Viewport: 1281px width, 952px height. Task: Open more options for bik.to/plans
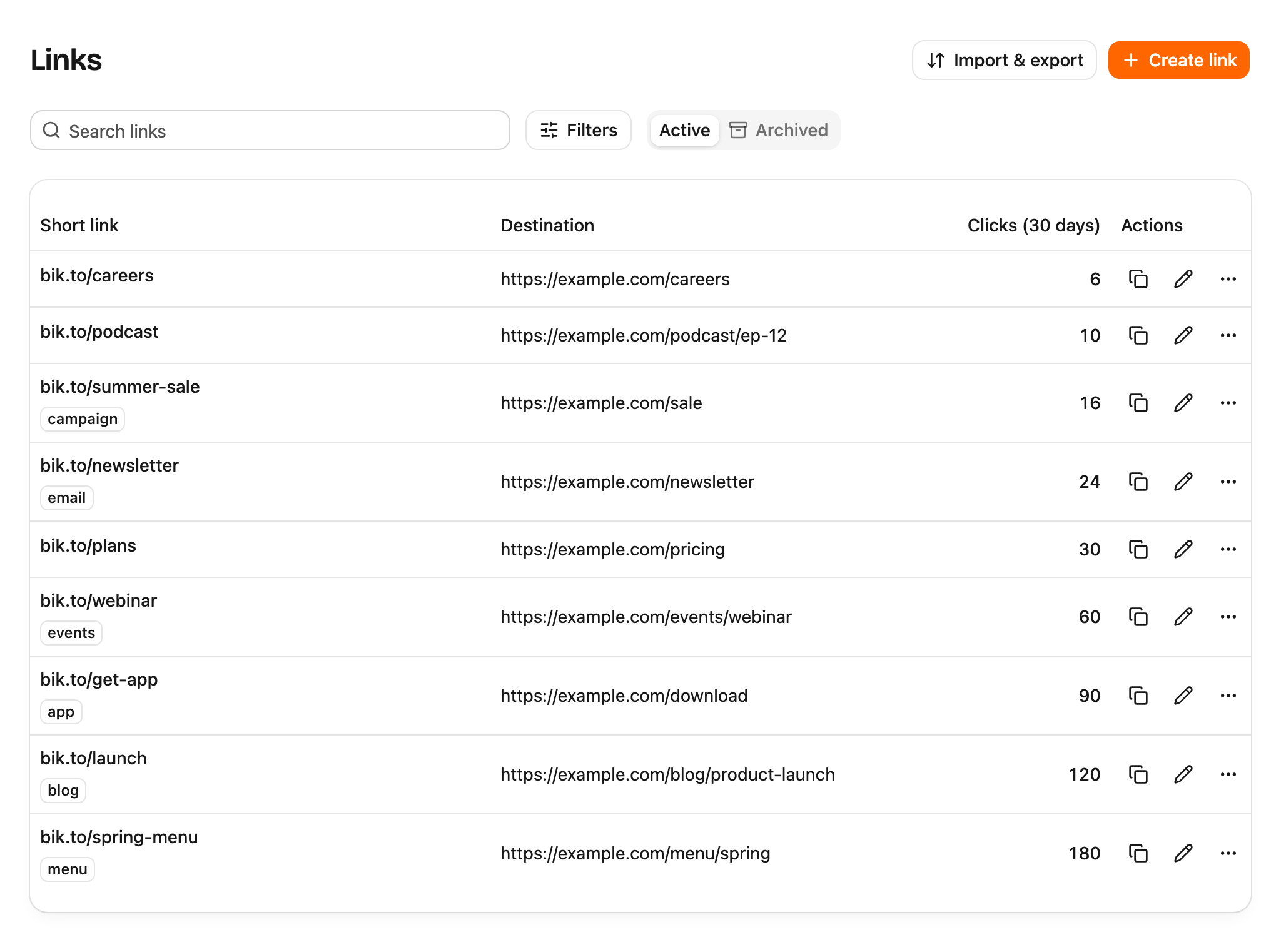coord(1228,549)
